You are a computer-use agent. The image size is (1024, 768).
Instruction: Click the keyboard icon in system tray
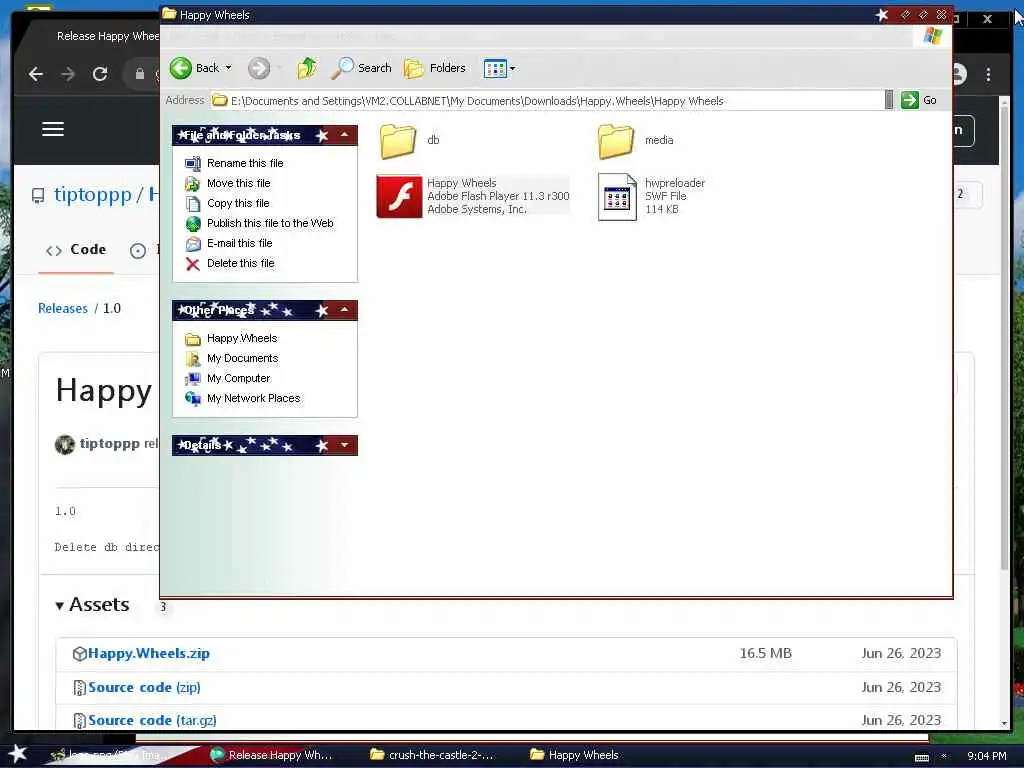(x=921, y=758)
